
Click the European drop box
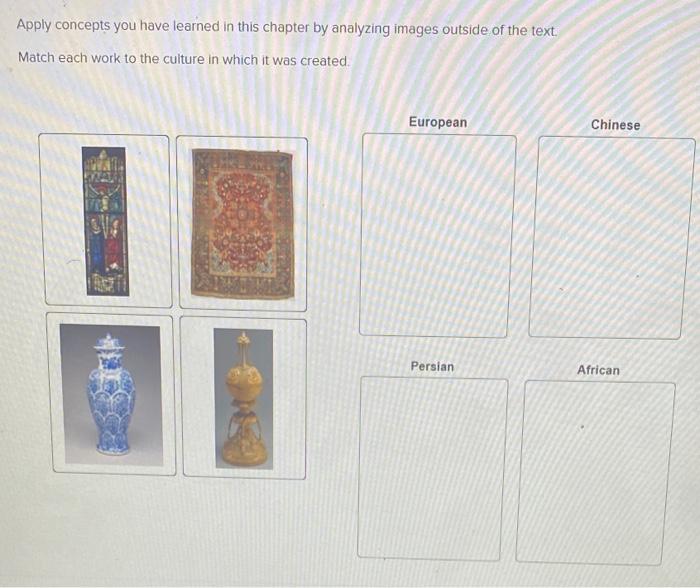[x=437, y=235]
